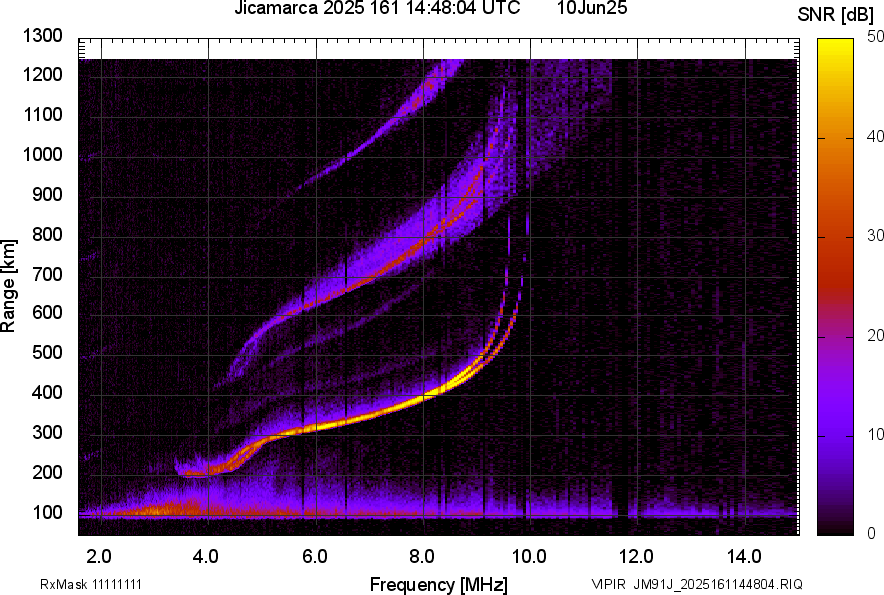
Task: Click the frequency tick label '10.0'
Action: 529,557
